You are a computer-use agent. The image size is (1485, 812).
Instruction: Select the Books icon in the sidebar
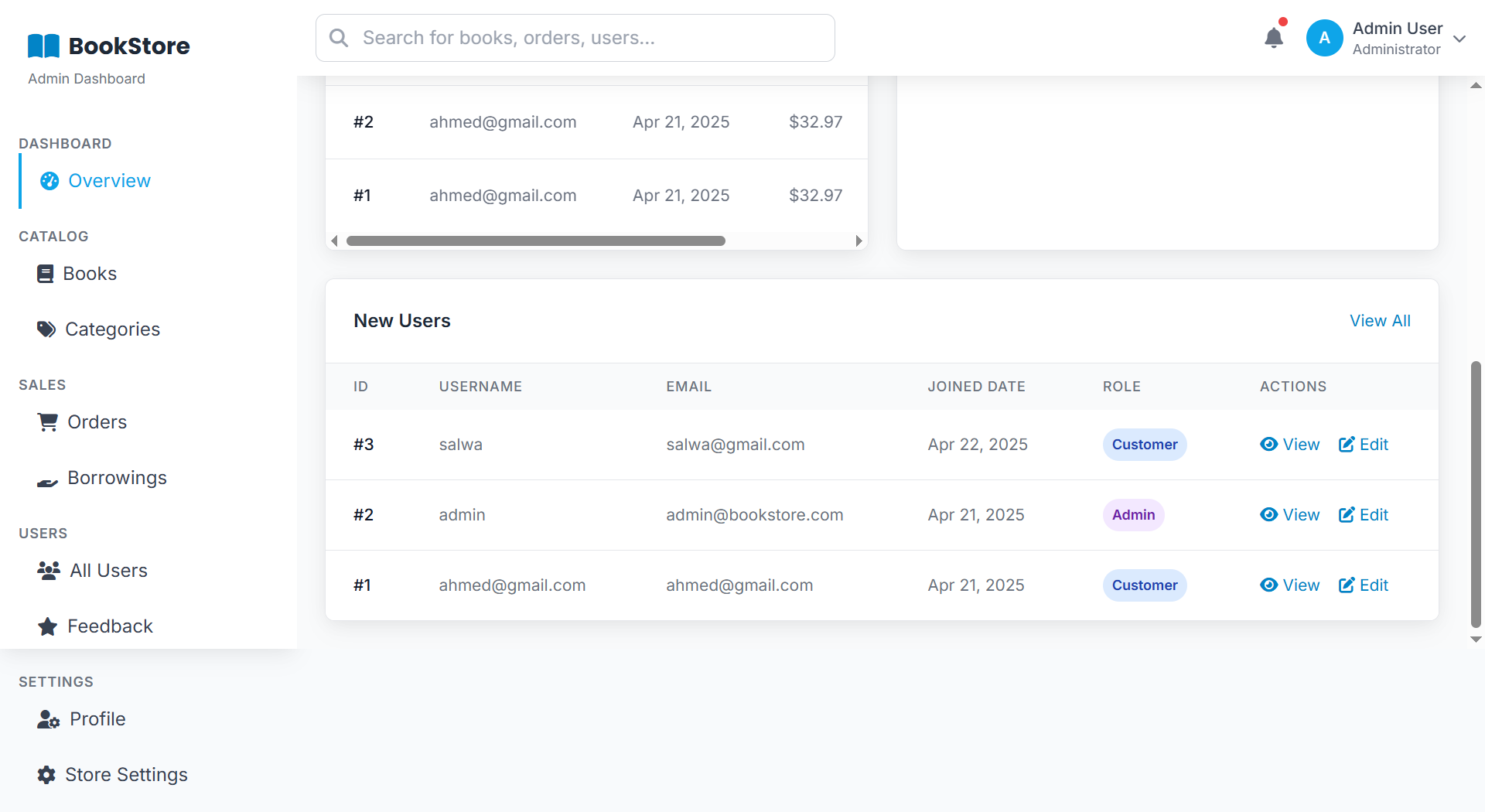(x=46, y=273)
